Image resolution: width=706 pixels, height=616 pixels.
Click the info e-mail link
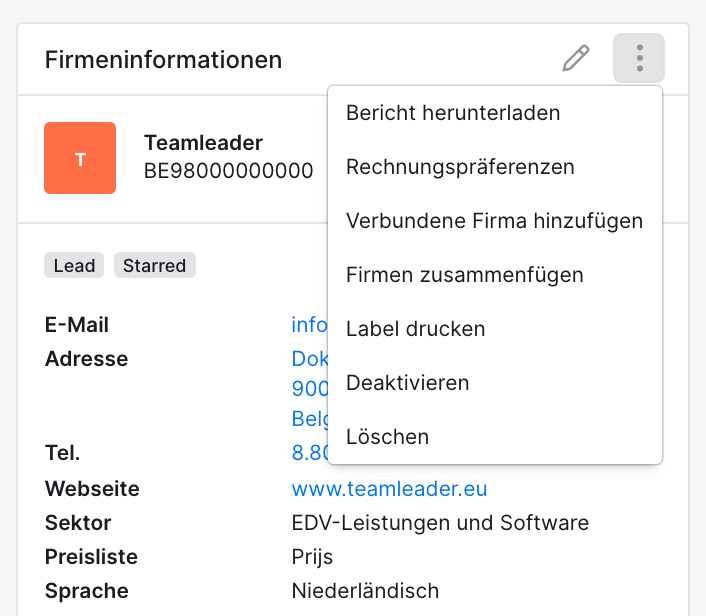[x=310, y=325]
